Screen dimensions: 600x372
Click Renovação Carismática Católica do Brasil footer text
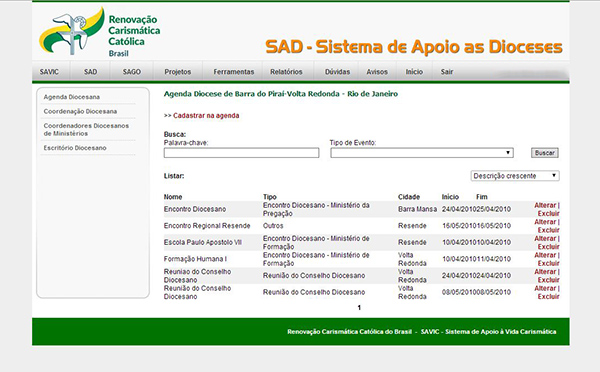pos(349,331)
